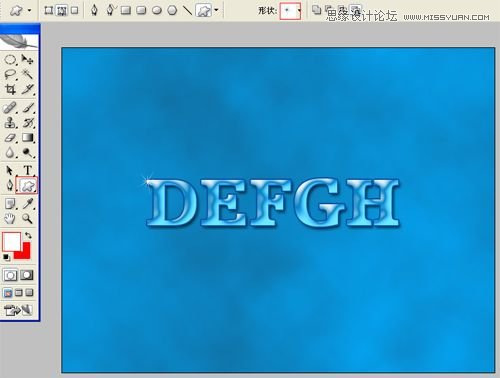This screenshot has width=500, height=378.
Task: Choose the Pen tool in options bar
Action: pyautogui.click(x=94, y=10)
